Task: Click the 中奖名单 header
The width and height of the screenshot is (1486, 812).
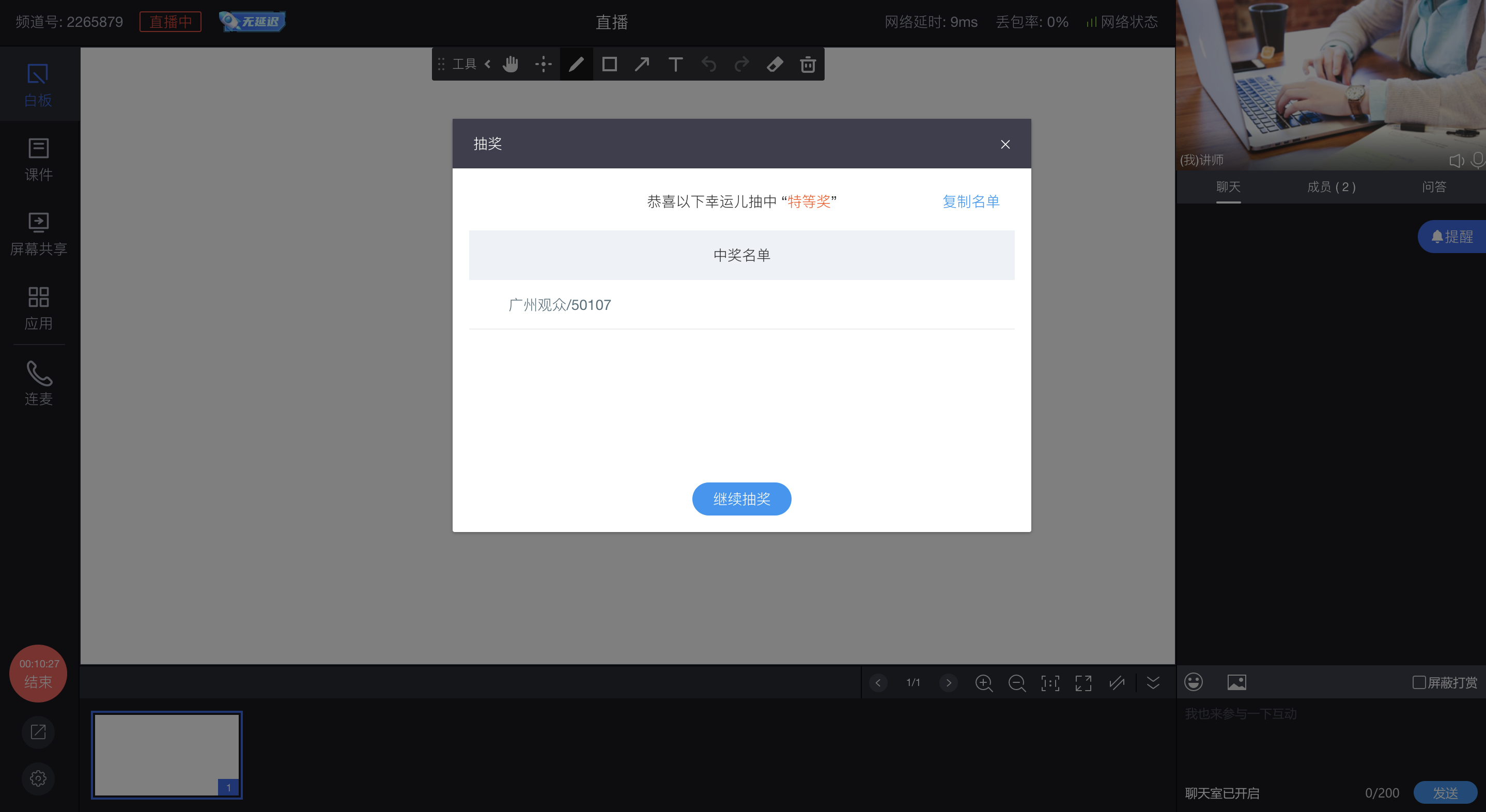Action: click(741, 256)
